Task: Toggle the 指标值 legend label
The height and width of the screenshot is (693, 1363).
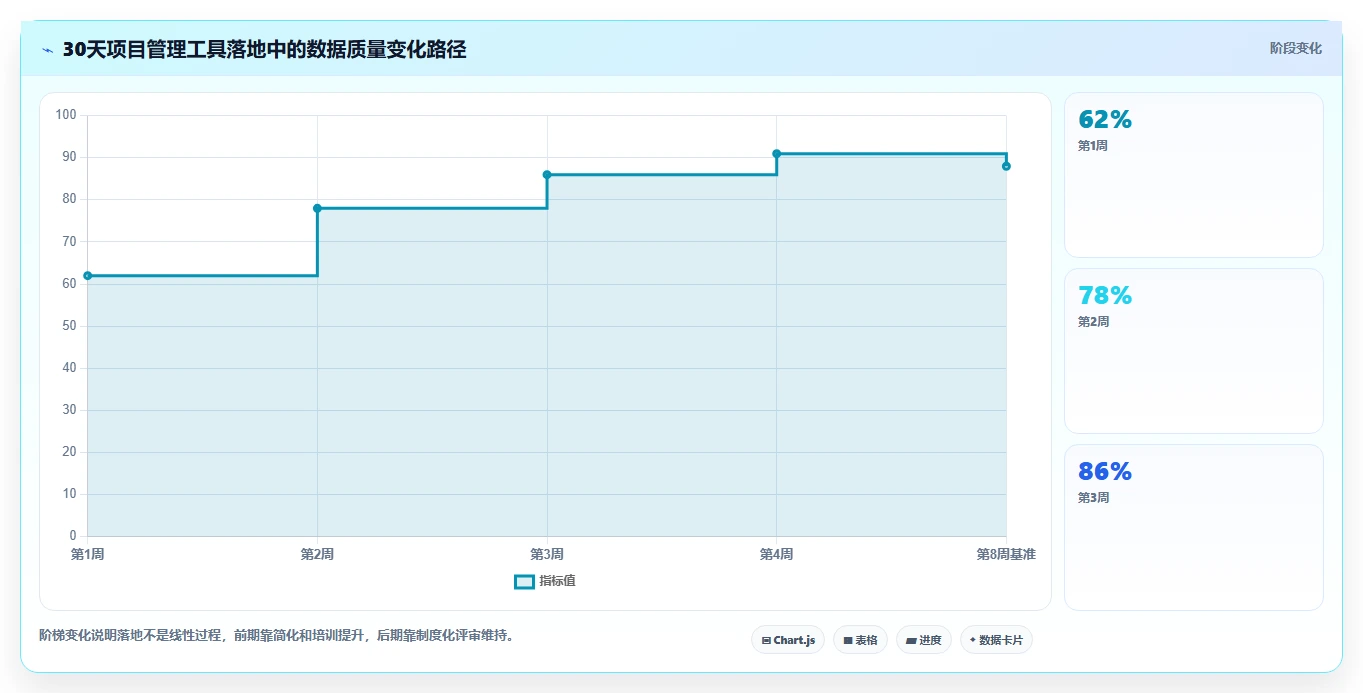Action: coord(557,582)
